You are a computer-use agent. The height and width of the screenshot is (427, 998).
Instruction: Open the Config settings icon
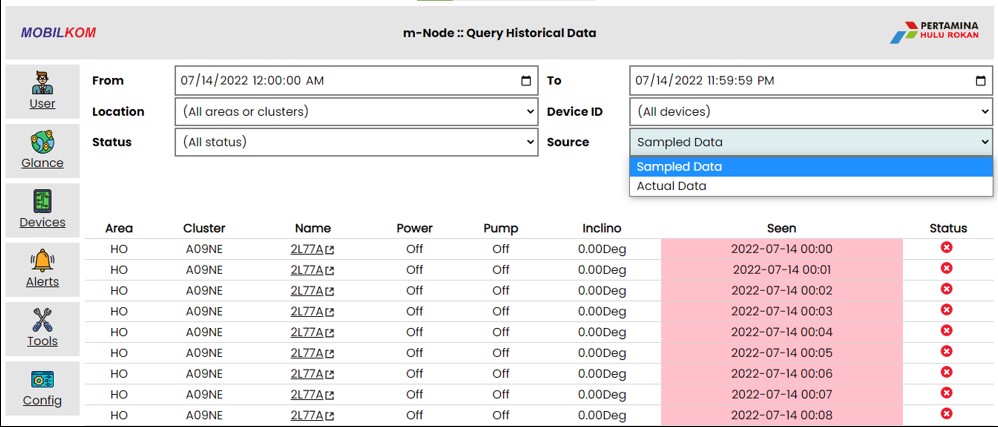coord(42,381)
